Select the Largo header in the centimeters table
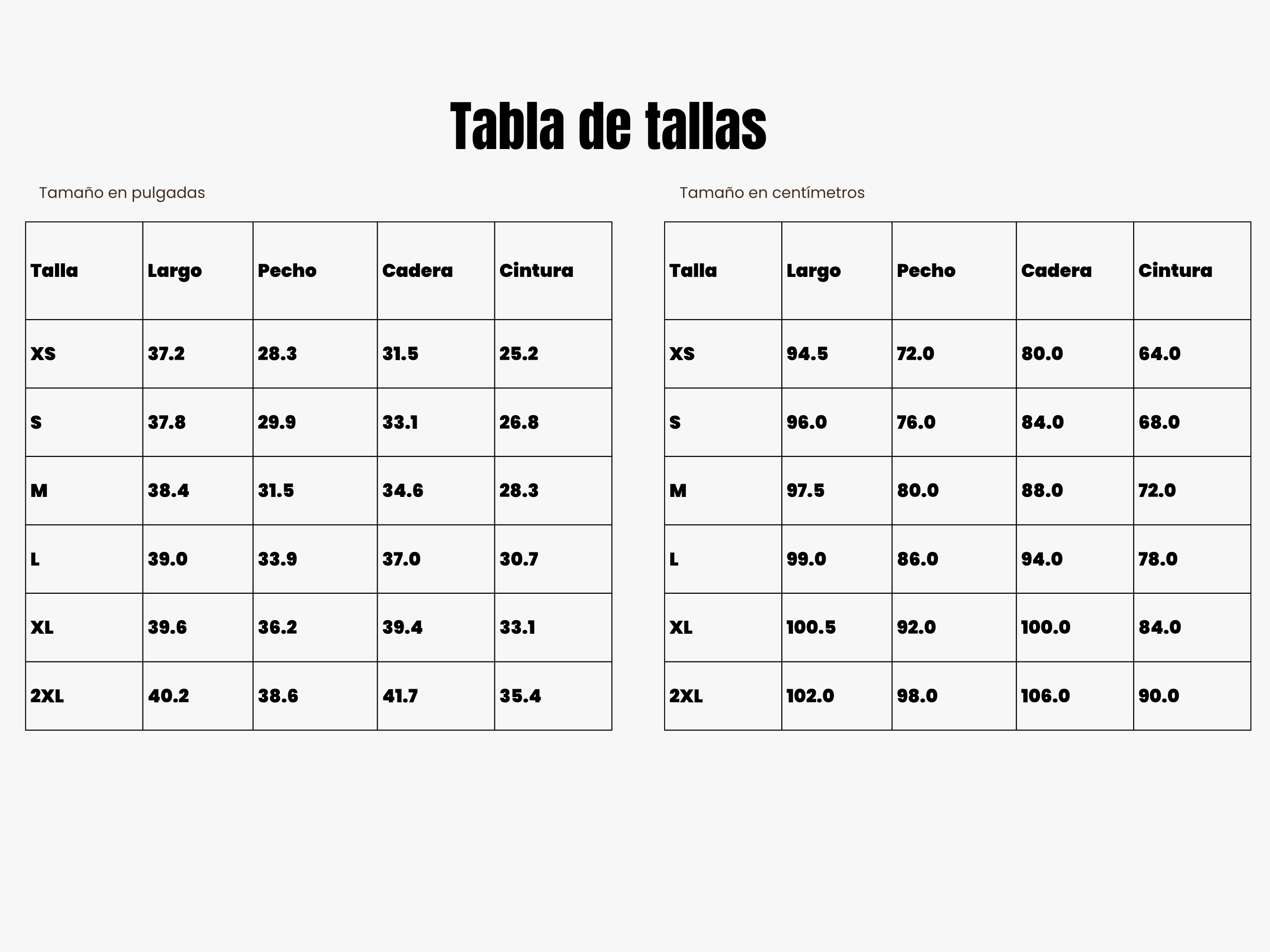Viewport: 1270px width, 952px height. (813, 270)
